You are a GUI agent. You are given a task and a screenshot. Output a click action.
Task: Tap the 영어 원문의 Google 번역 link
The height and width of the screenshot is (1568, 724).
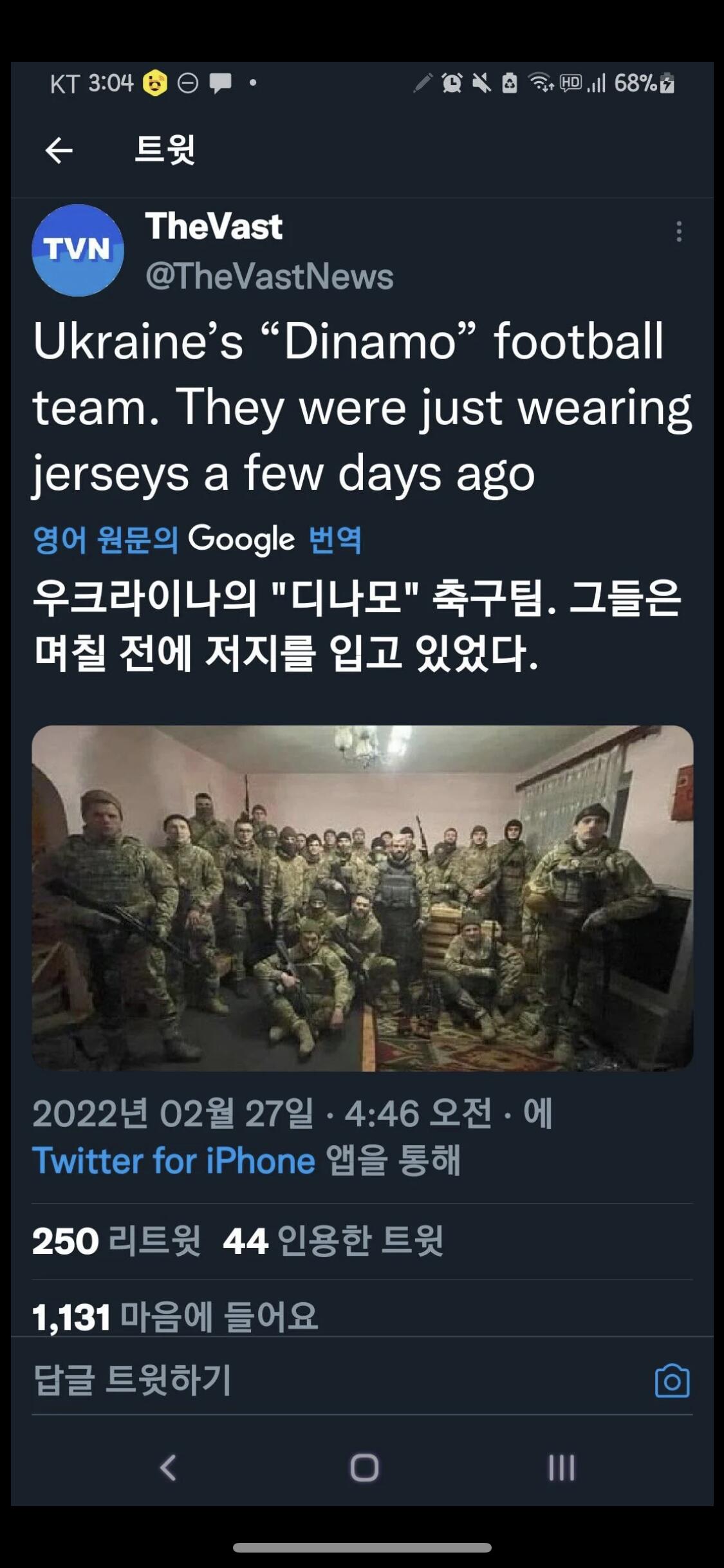197,539
